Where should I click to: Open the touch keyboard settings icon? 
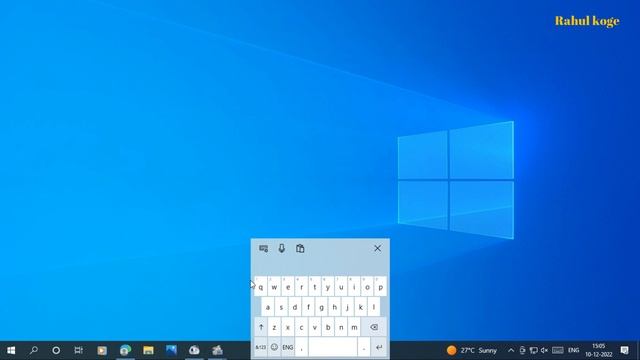[x=264, y=249]
